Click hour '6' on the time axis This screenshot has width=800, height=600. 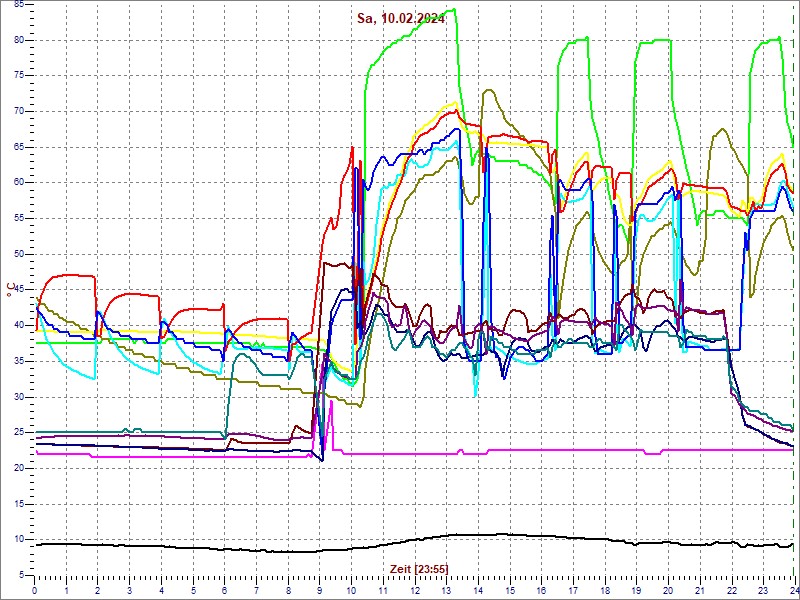click(224, 590)
